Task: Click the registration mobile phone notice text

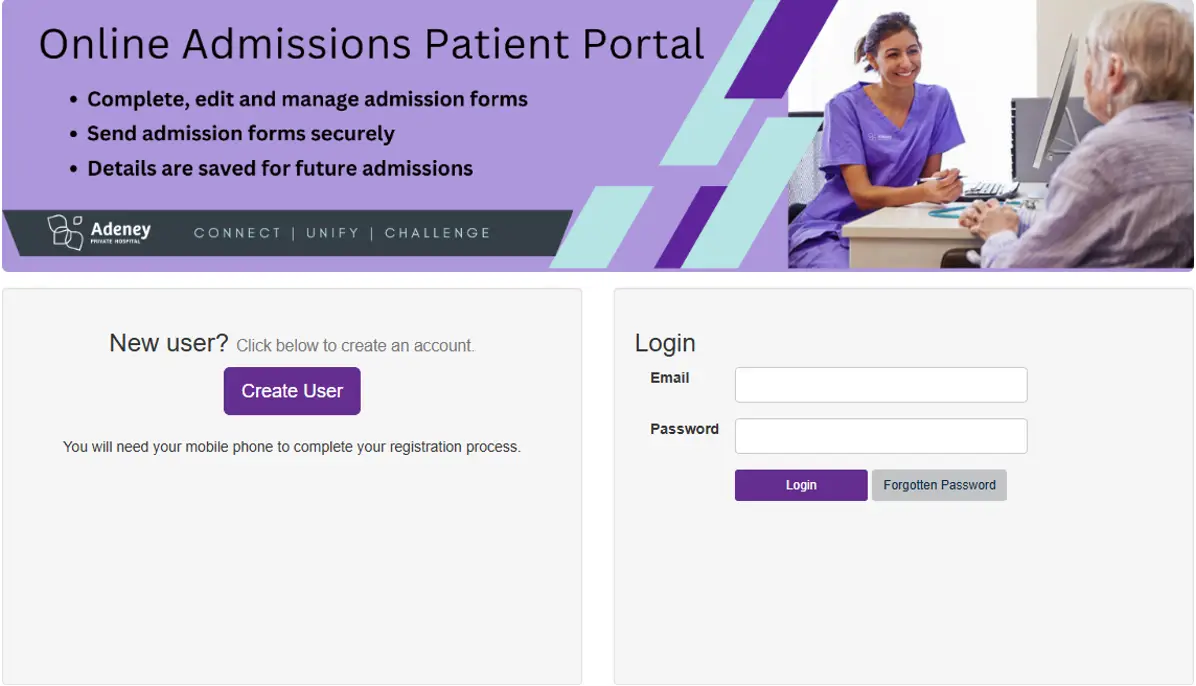Action: point(291,446)
